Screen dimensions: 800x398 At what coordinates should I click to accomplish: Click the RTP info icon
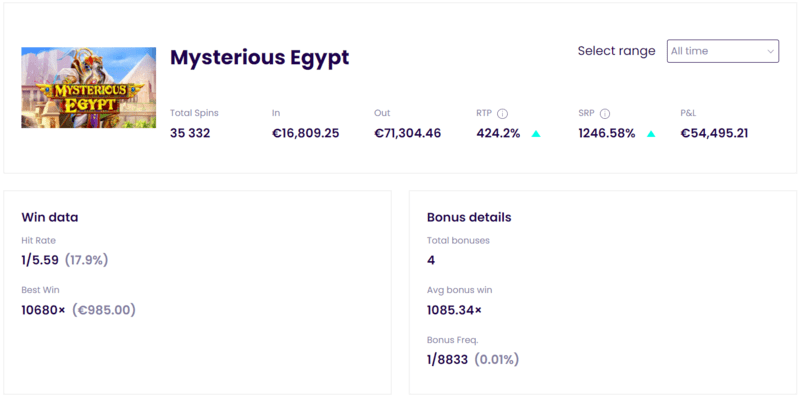(503, 114)
